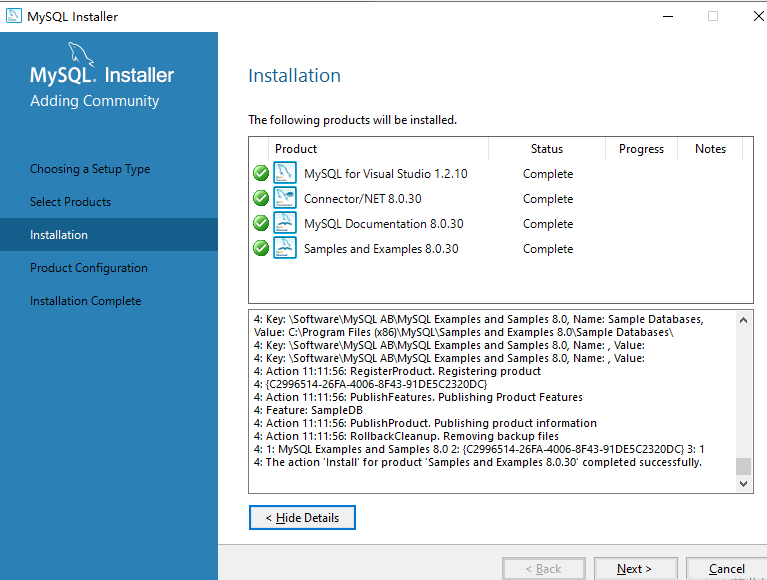This screenshot has width=767, height=580.
Task: Go to the Select Products step
Action: click(x=70, y=202)
